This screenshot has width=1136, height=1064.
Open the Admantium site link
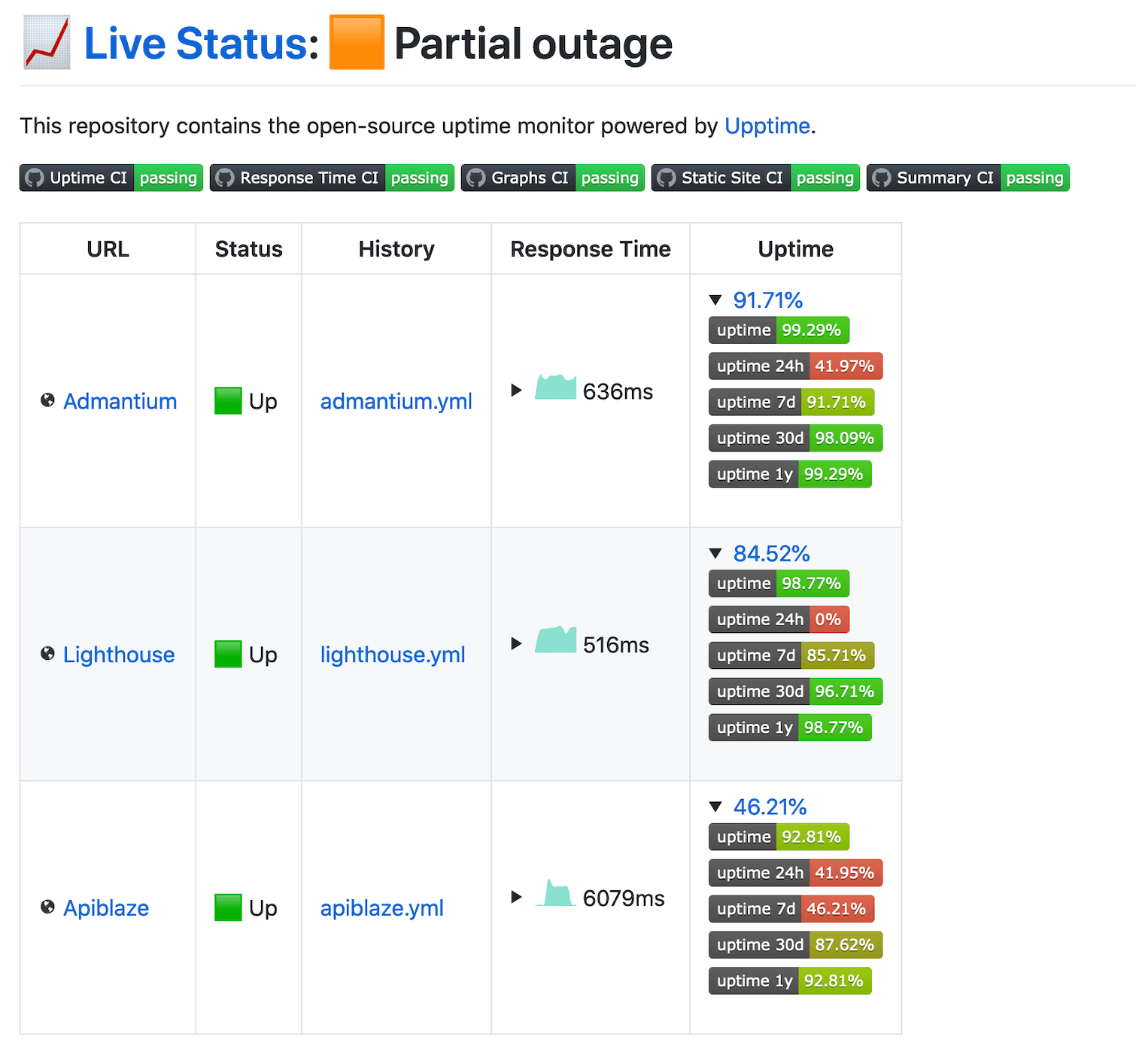pyautogui.click(x=120, y=401)
